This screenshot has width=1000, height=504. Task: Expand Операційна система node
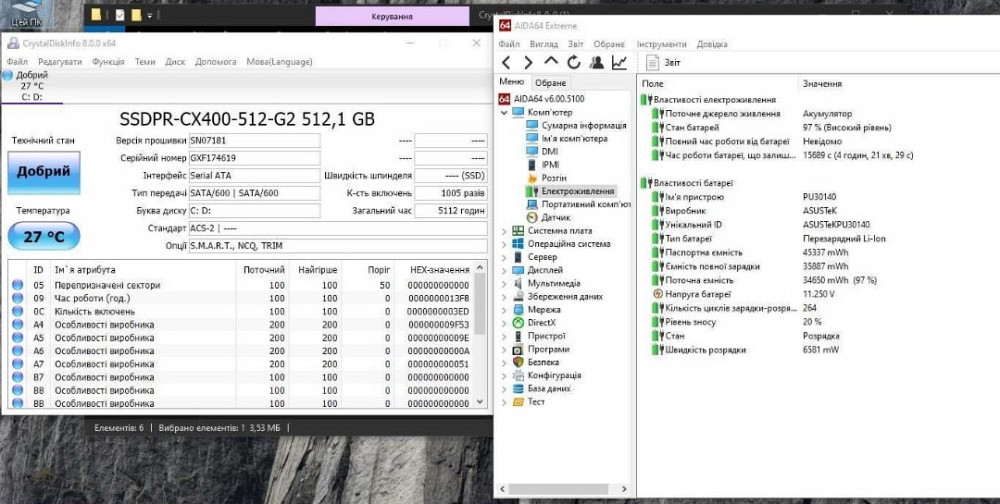[504, 244]
